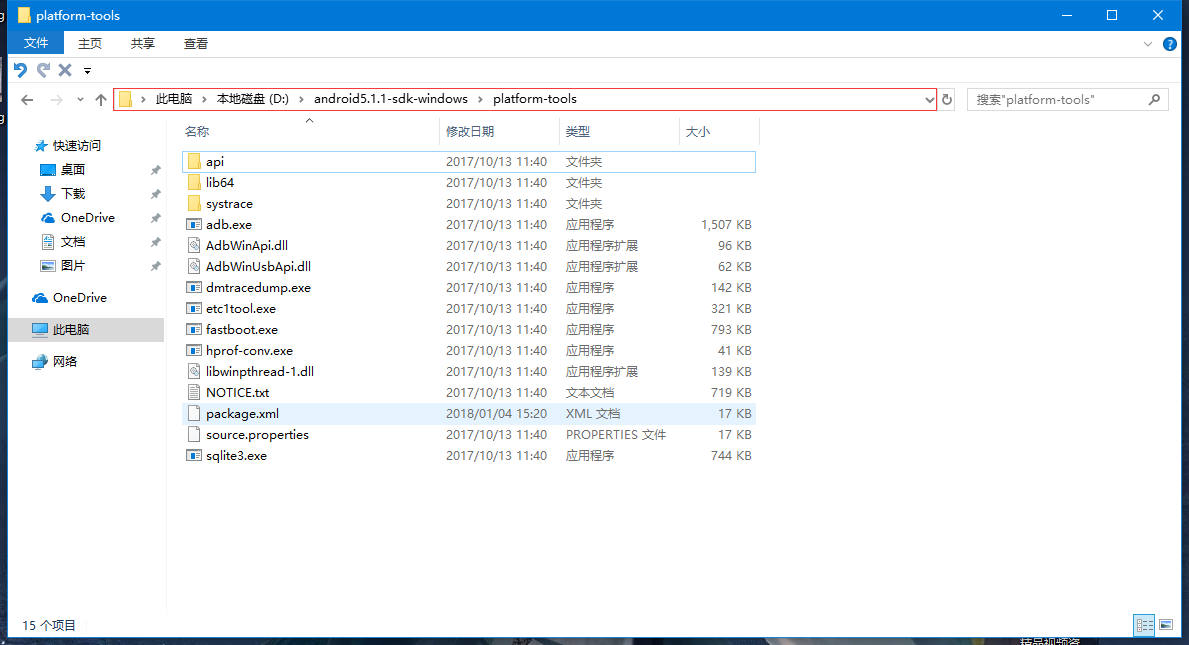This screenshot has width=1189, height=645.
Task: Select the lib64 folder icon
Action: pyautogui.click(x=194, y=183)
